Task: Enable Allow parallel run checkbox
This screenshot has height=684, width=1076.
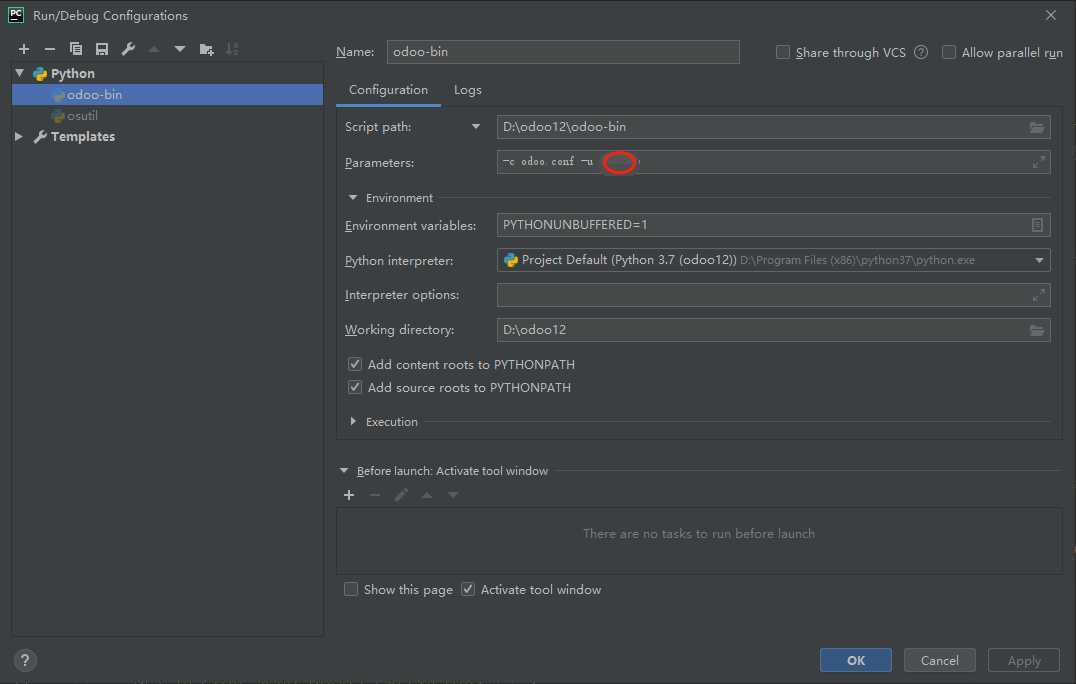Action: point(948,52)
